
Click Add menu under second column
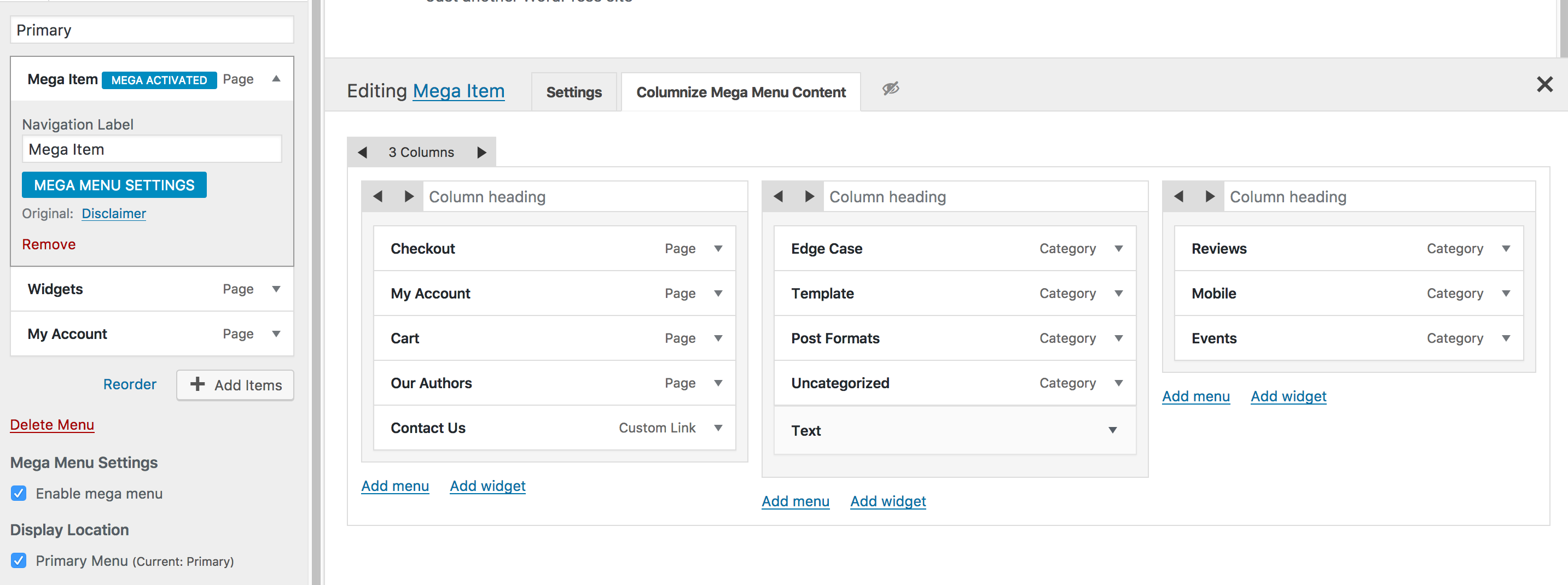(795, 501)
